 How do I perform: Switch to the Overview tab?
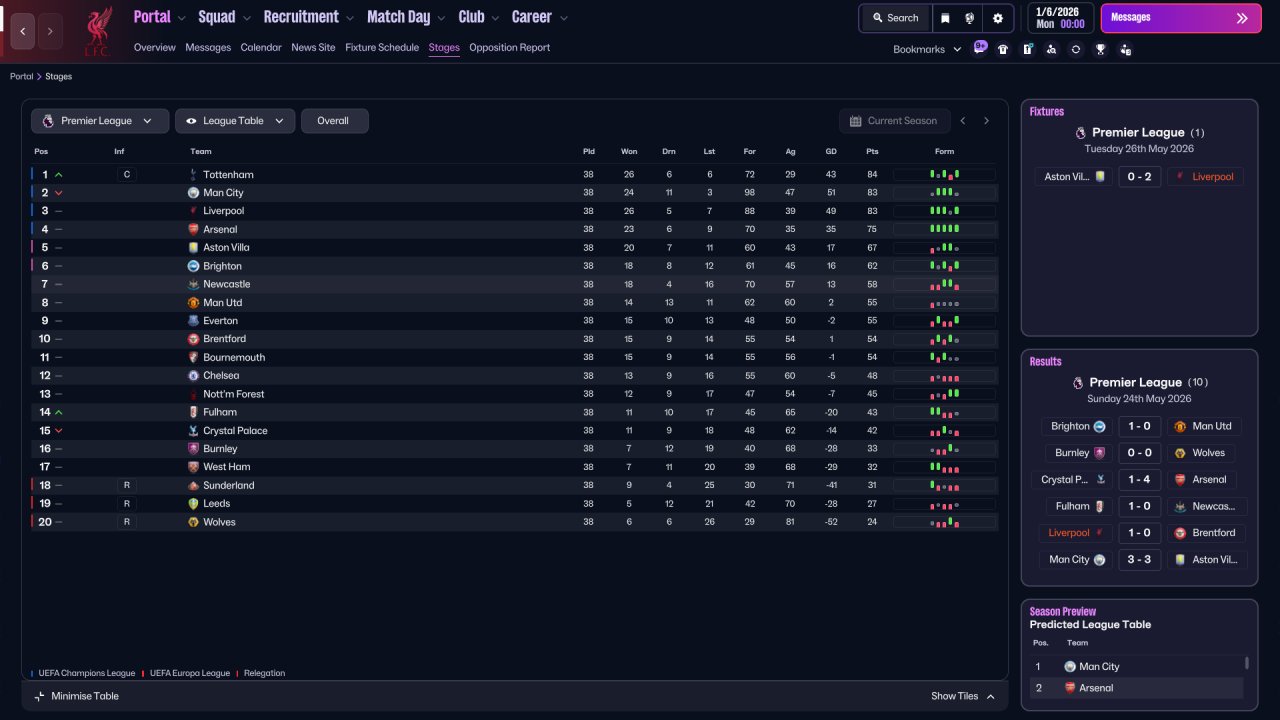pos(154,47)
